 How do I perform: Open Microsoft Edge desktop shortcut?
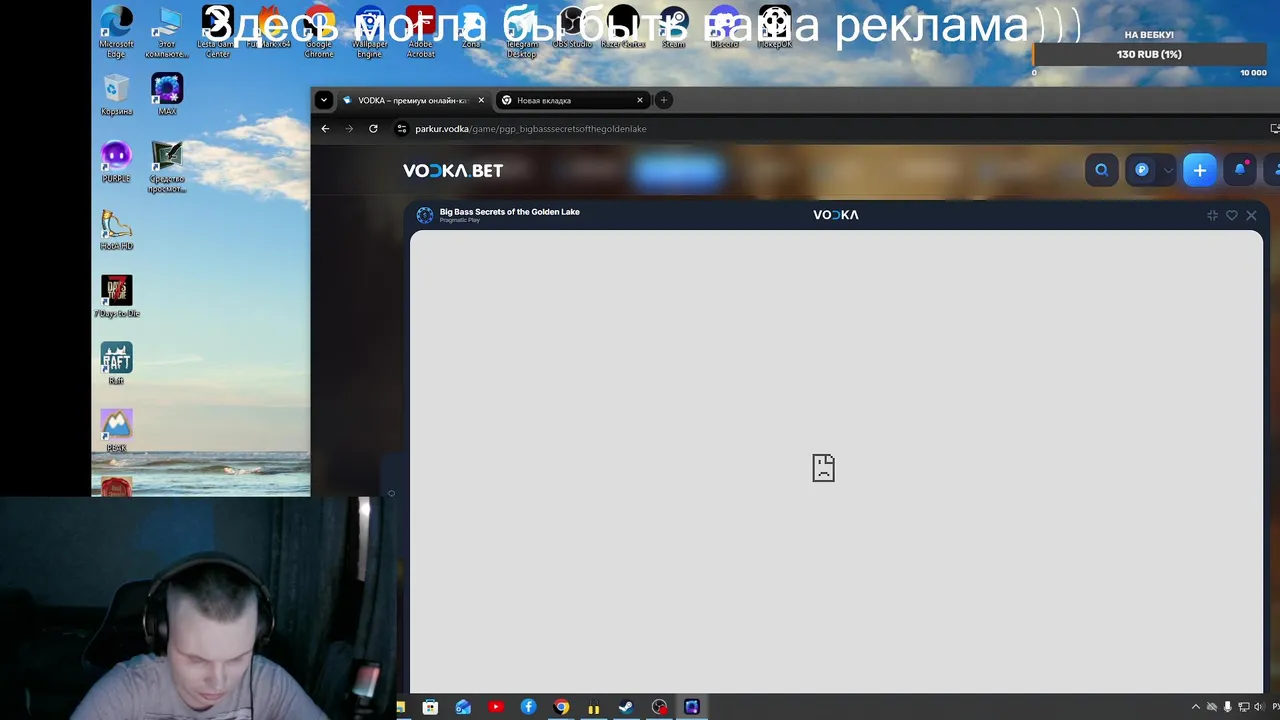[116, 31]
